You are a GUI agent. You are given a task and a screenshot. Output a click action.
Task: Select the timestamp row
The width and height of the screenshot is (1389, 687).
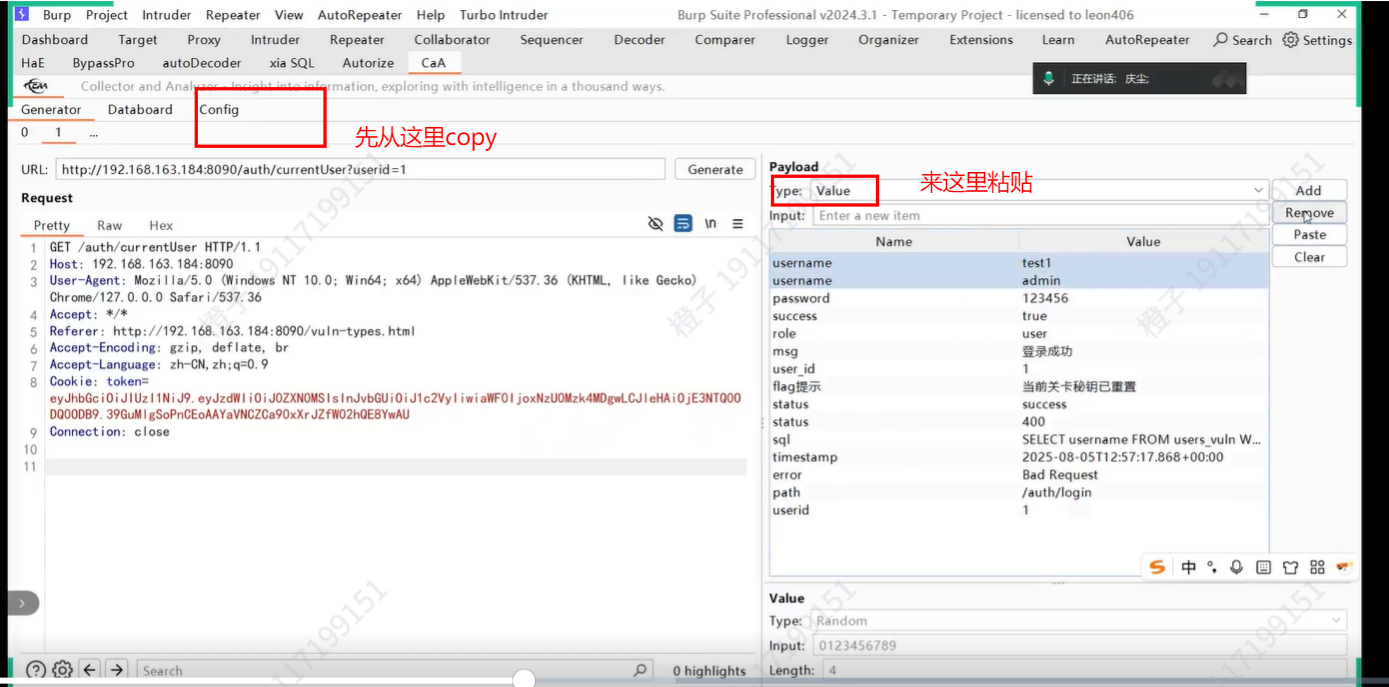click(1018, 457)
